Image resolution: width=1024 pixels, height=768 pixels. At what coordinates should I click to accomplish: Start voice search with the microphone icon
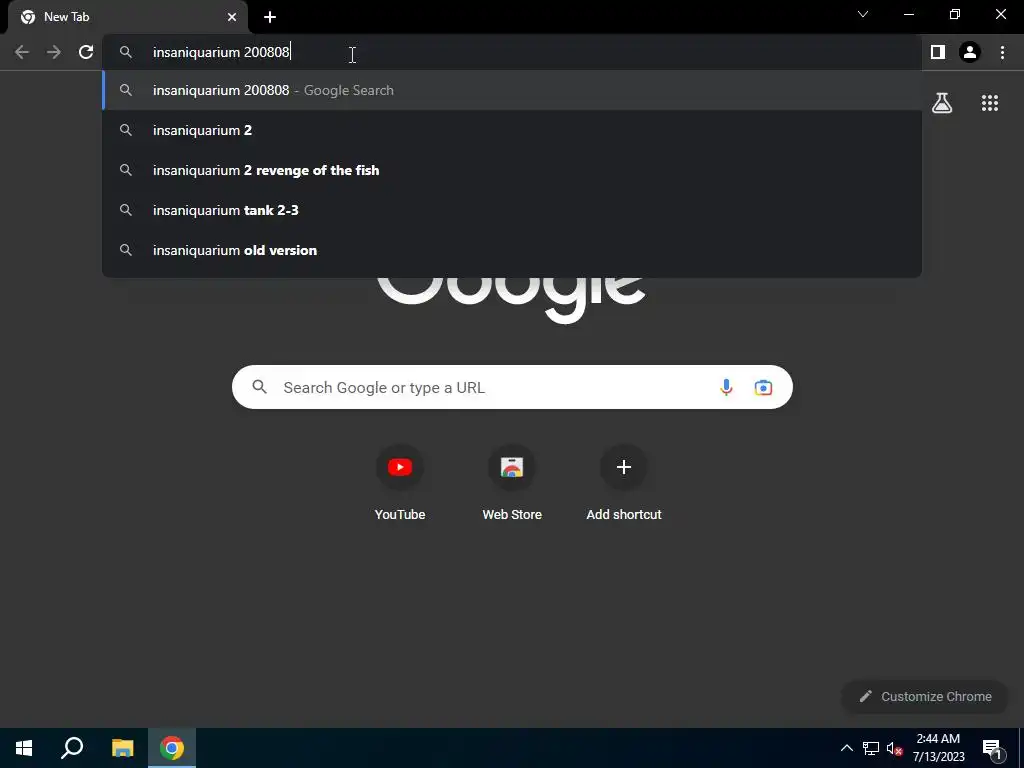click(x=726, y=387)
